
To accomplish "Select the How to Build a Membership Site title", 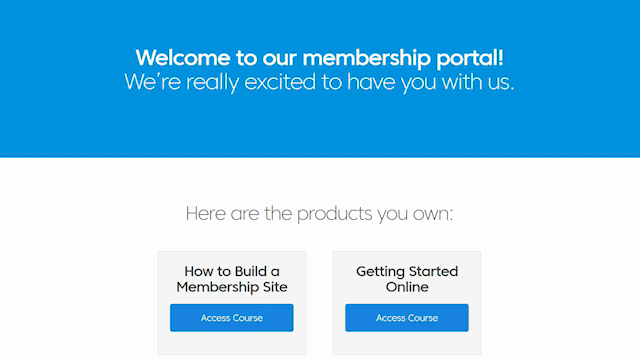I will tap(231, 279).
